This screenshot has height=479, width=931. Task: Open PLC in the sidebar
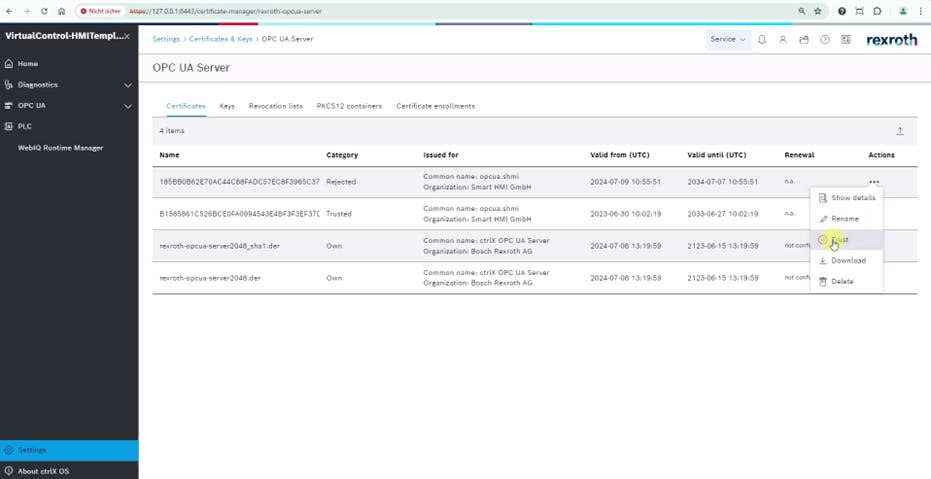(x=24, y=126)
